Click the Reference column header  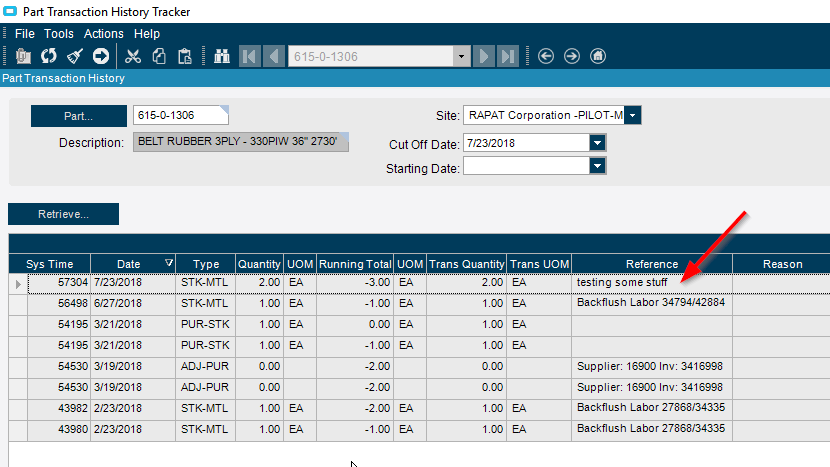tap(652, 264)
